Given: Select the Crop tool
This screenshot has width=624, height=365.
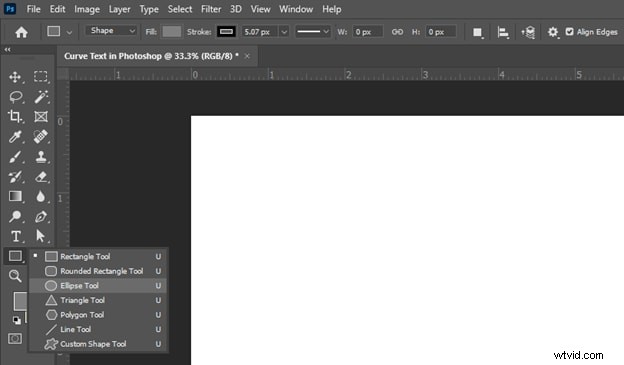Looking at the screenshot, I should click(15, 116).
